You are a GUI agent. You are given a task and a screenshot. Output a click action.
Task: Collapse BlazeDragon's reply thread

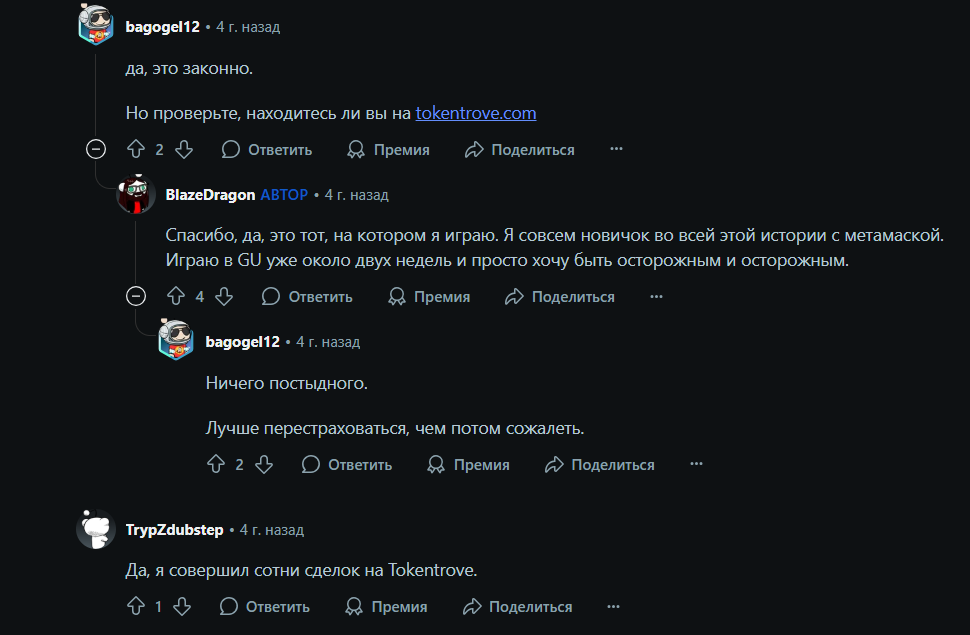tap(136, 297)
